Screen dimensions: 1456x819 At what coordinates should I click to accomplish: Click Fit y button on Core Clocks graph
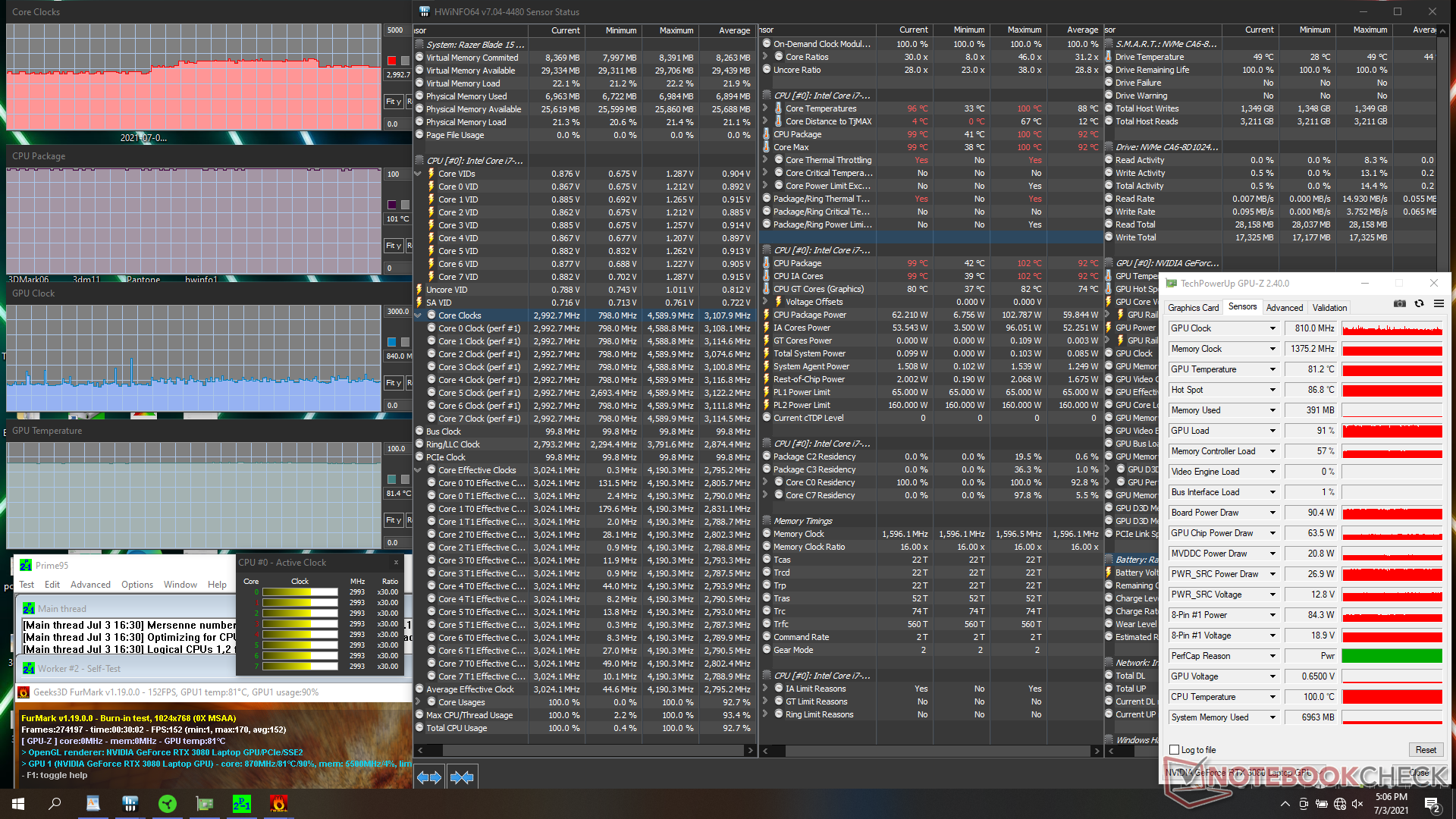tap(394, 102)
